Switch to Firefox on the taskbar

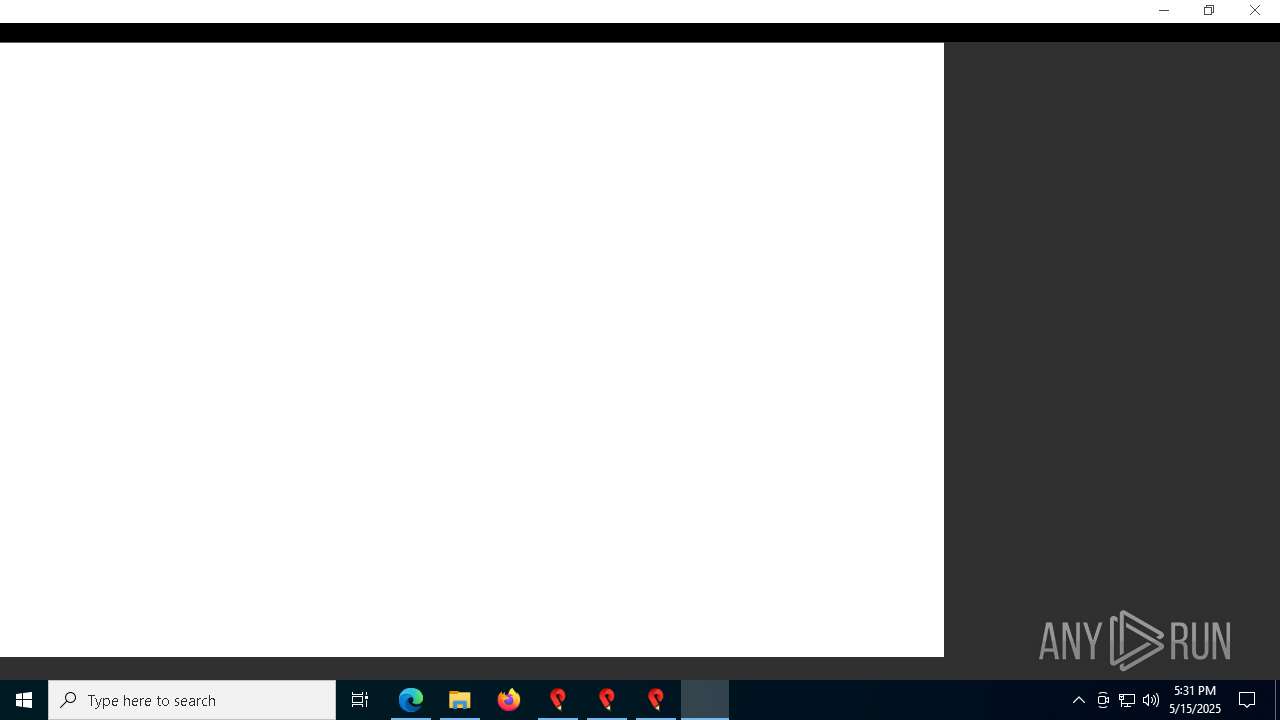pyautogui.click(x=509, y=700)
